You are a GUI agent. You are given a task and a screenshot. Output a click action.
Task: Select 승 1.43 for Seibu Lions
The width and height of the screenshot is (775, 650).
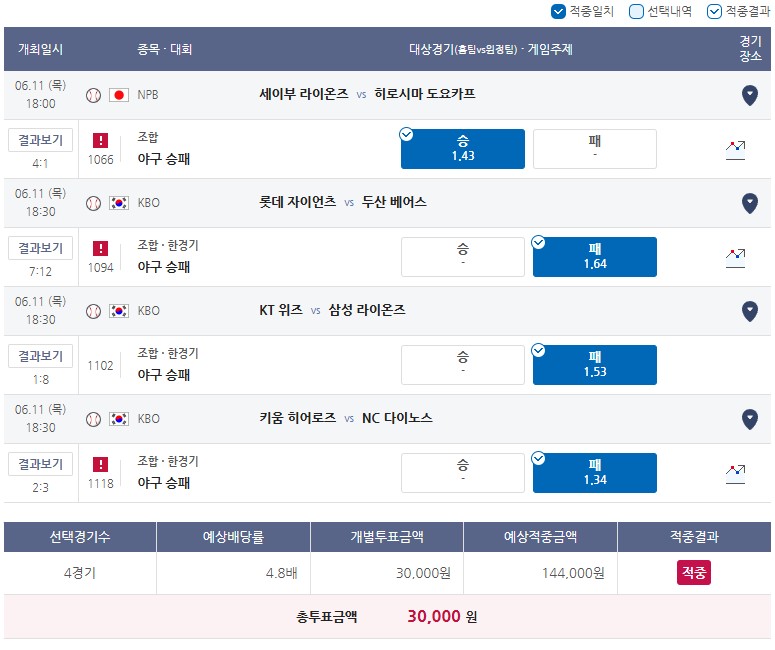[463, 149]
